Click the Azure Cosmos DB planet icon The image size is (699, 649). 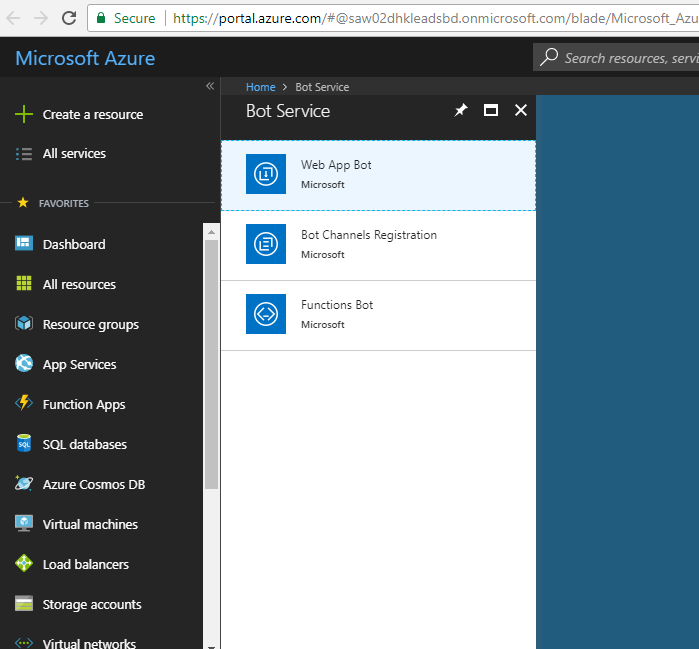tap(24, 483)
